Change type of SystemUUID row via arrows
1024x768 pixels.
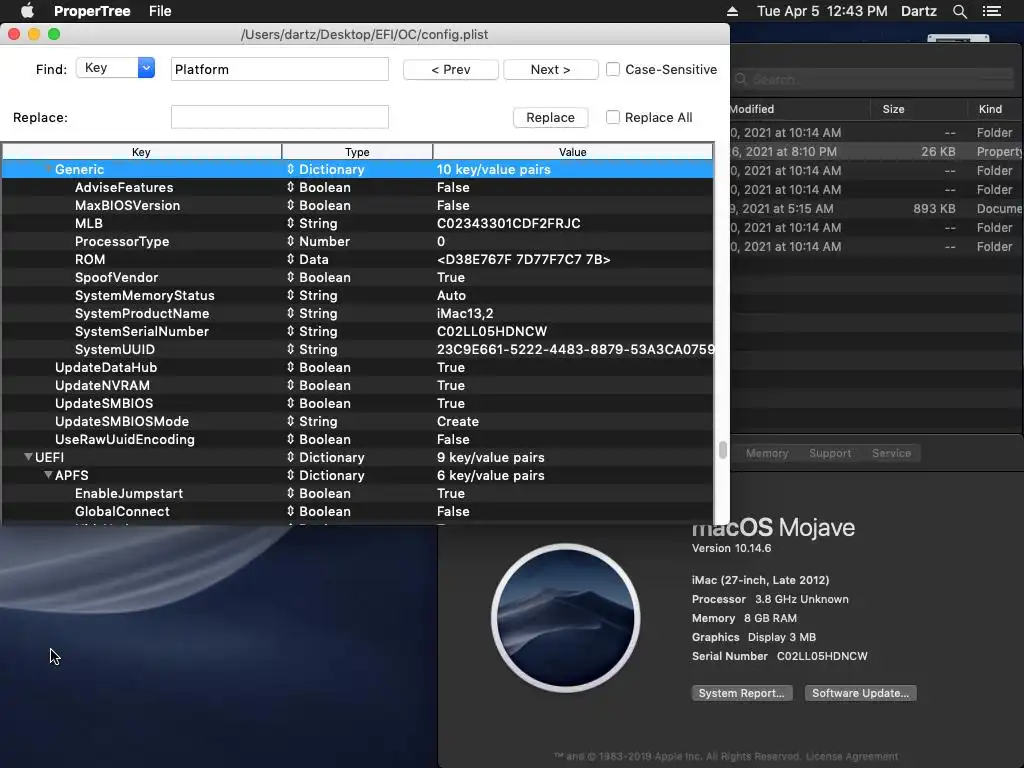291,349
